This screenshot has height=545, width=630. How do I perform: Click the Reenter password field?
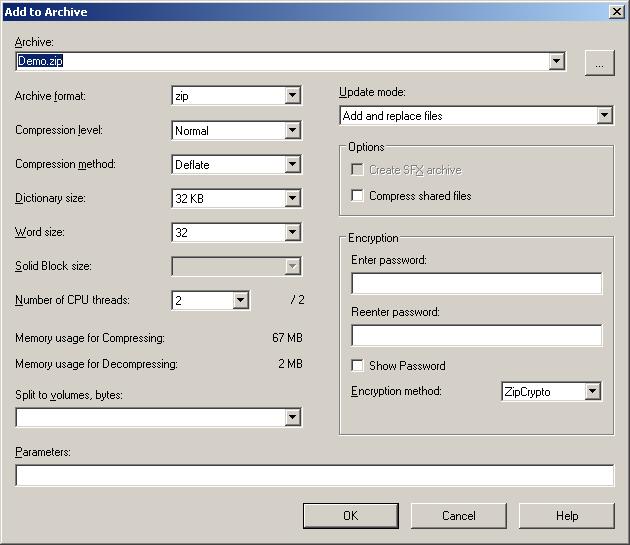[477, 335]
